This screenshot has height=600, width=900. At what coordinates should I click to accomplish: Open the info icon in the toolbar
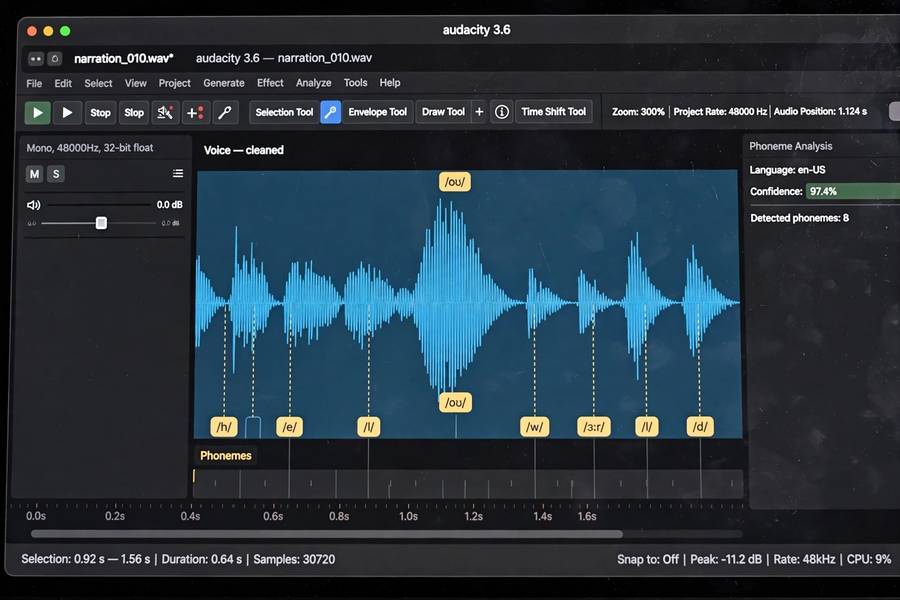point(502,112)
